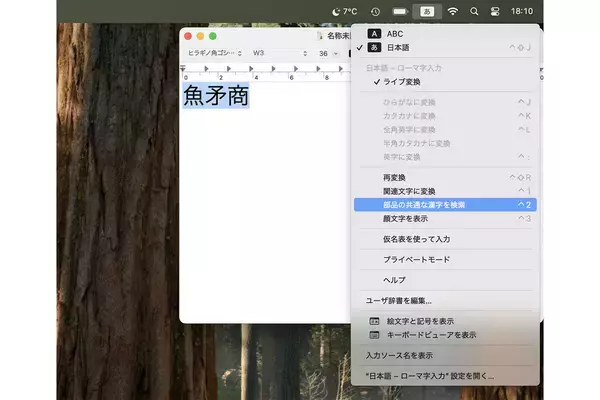Image resolution: width=600 pixels, height=400 pixels.
Task: Open the ヒラギノ角ゴシック font family dropdown
Action: tap(214, 52)
